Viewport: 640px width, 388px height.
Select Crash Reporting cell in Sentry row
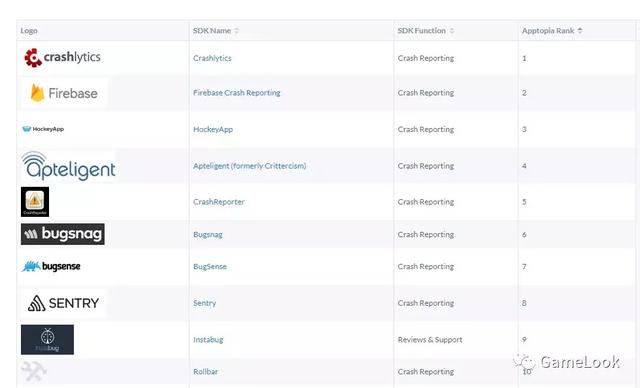tap(426, 303)
